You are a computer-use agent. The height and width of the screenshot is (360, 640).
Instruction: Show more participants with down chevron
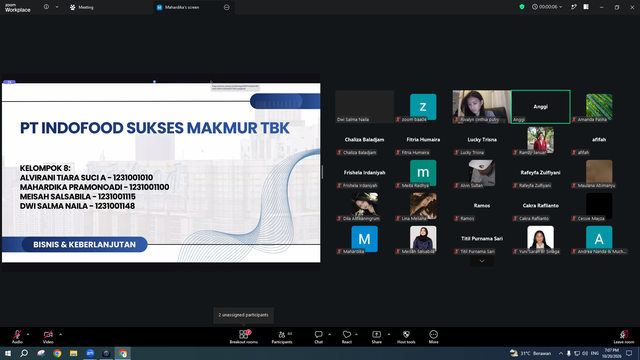(x=482, y=261)
